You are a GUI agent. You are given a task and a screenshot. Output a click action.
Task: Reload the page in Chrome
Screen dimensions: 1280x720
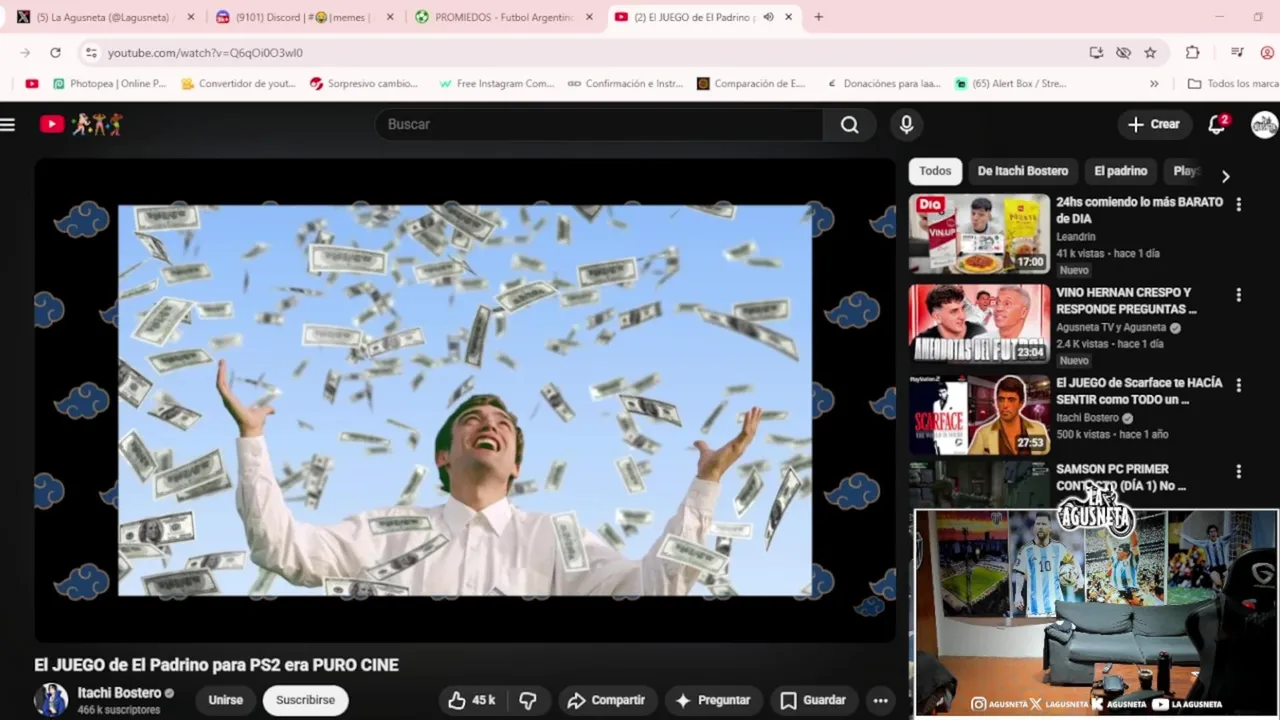[55, 52]
